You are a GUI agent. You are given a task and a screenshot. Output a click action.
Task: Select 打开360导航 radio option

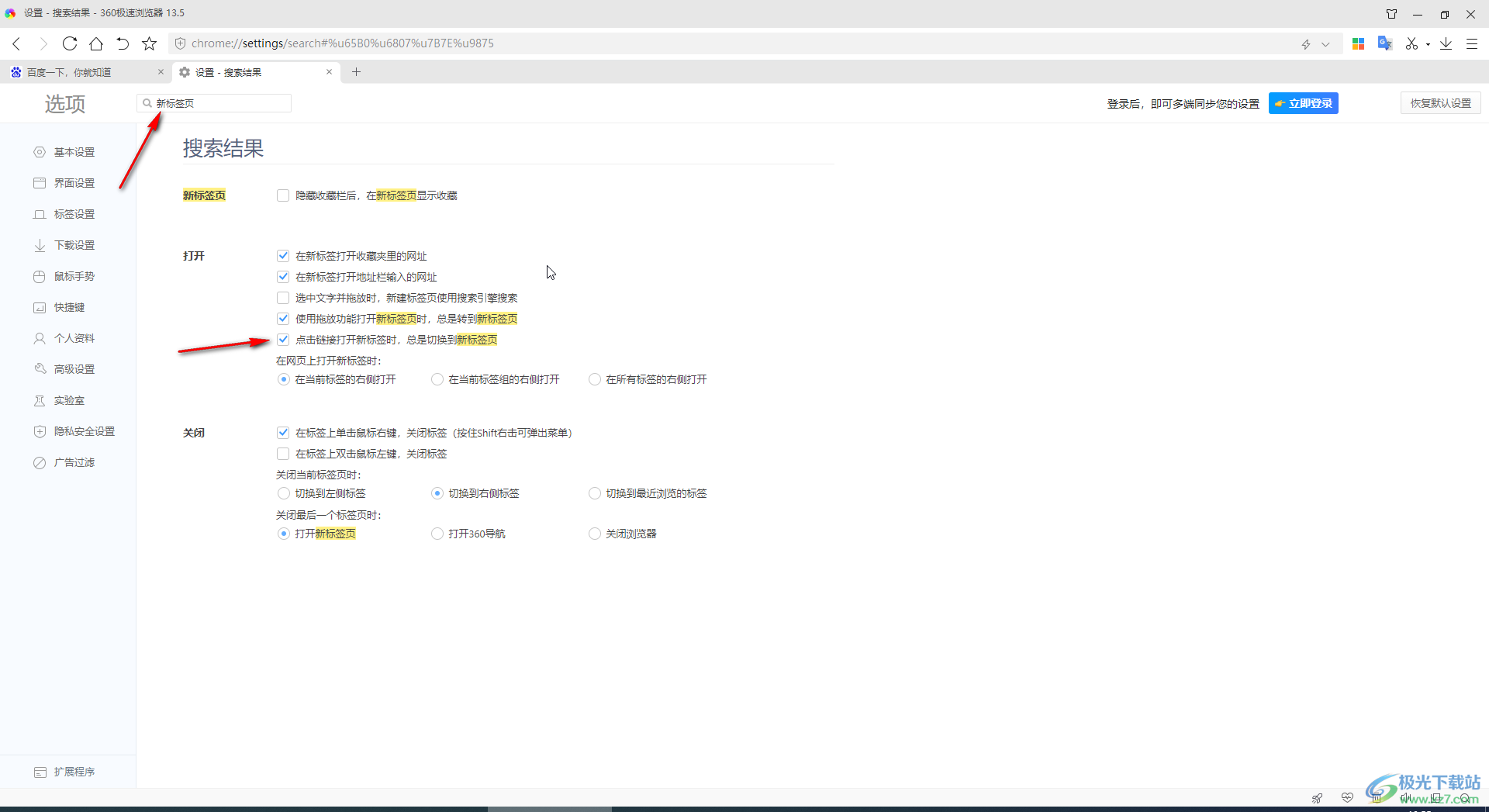point(437,534)
